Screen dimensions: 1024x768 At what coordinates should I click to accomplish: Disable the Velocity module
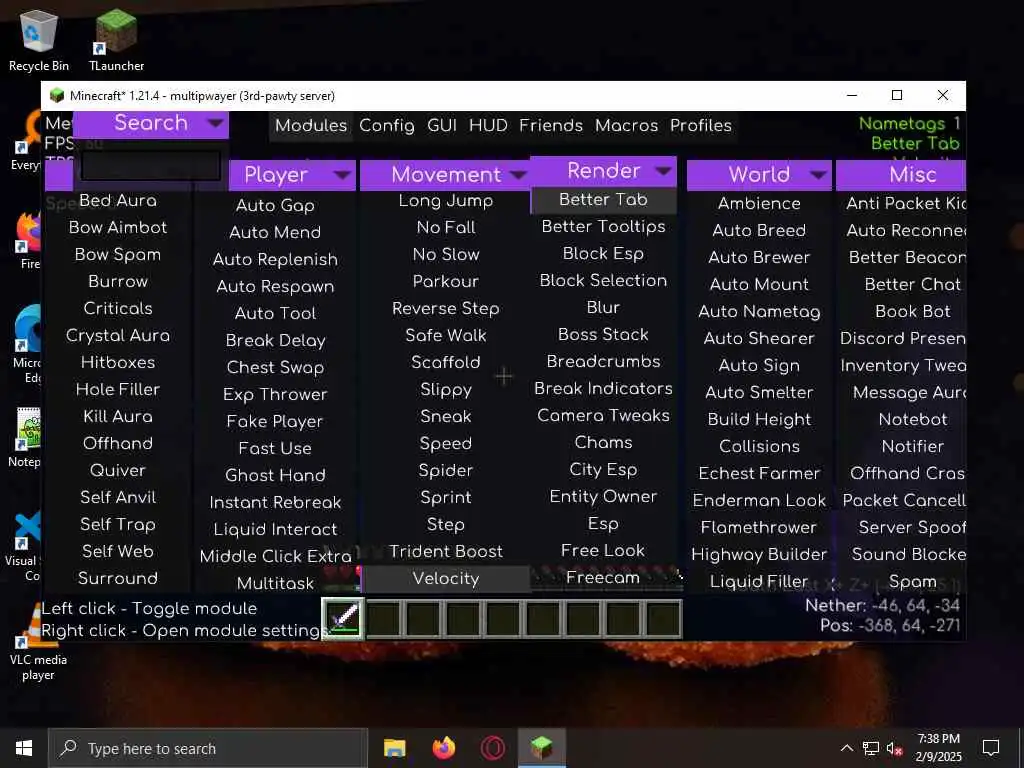tap(446, 579)
